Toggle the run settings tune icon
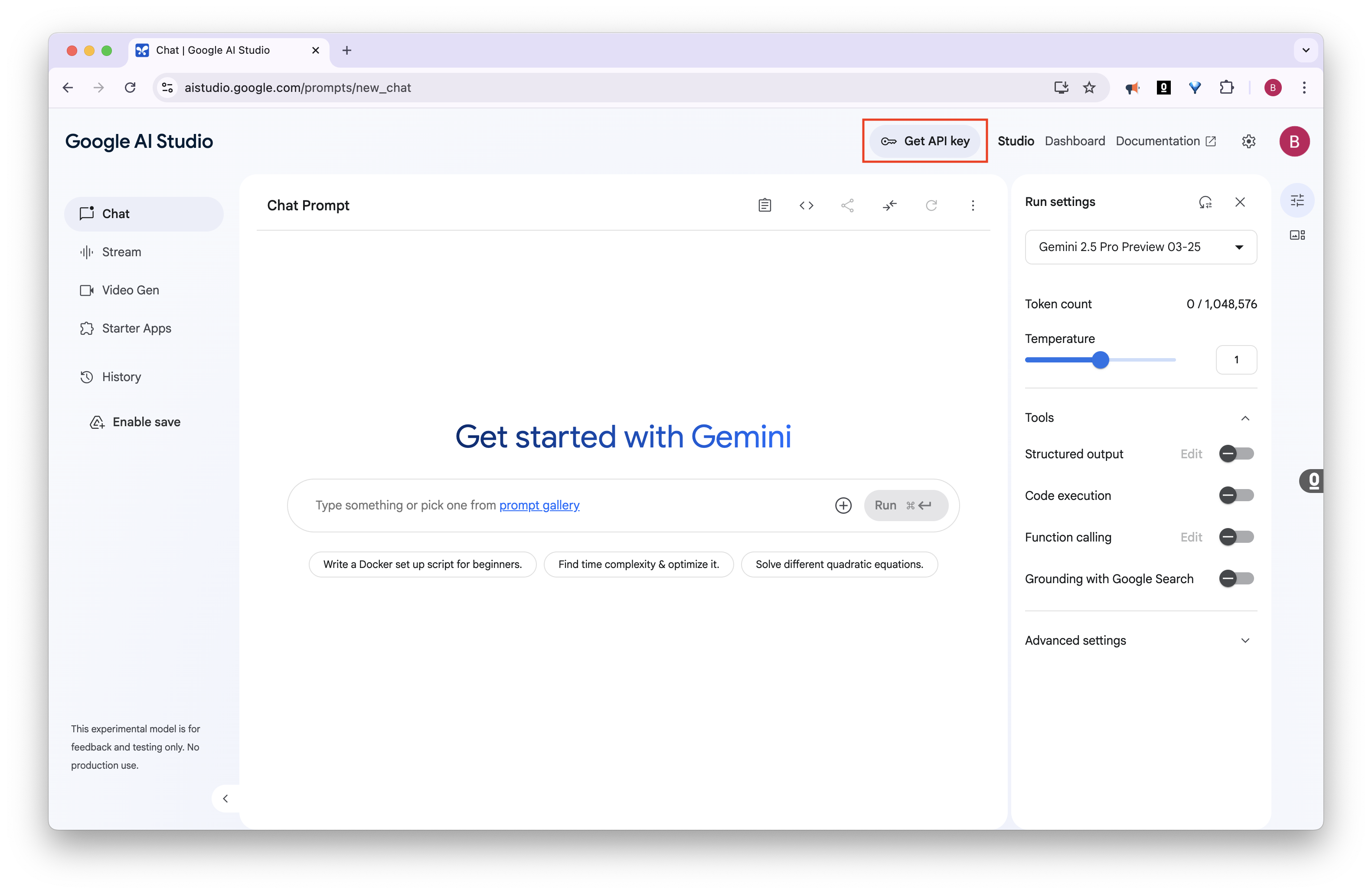The image size is (1372, 894). 1297,200
